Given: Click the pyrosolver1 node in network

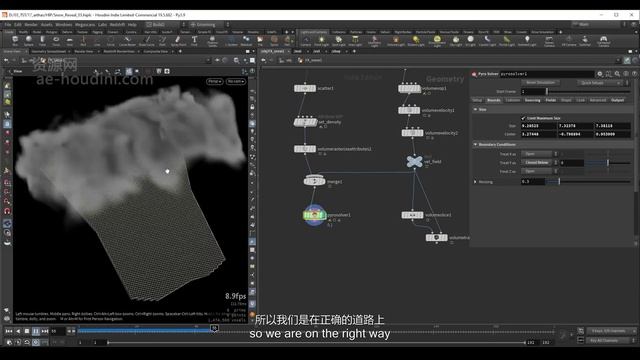Looking at the screenshot, I should (x=314, y=215).
